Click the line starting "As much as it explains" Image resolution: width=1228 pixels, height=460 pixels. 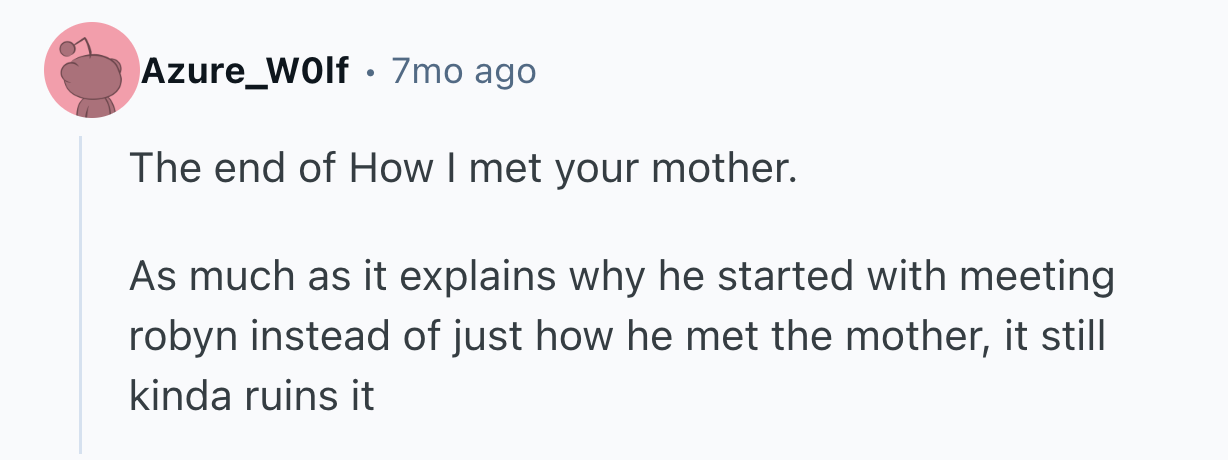point(620,276)
